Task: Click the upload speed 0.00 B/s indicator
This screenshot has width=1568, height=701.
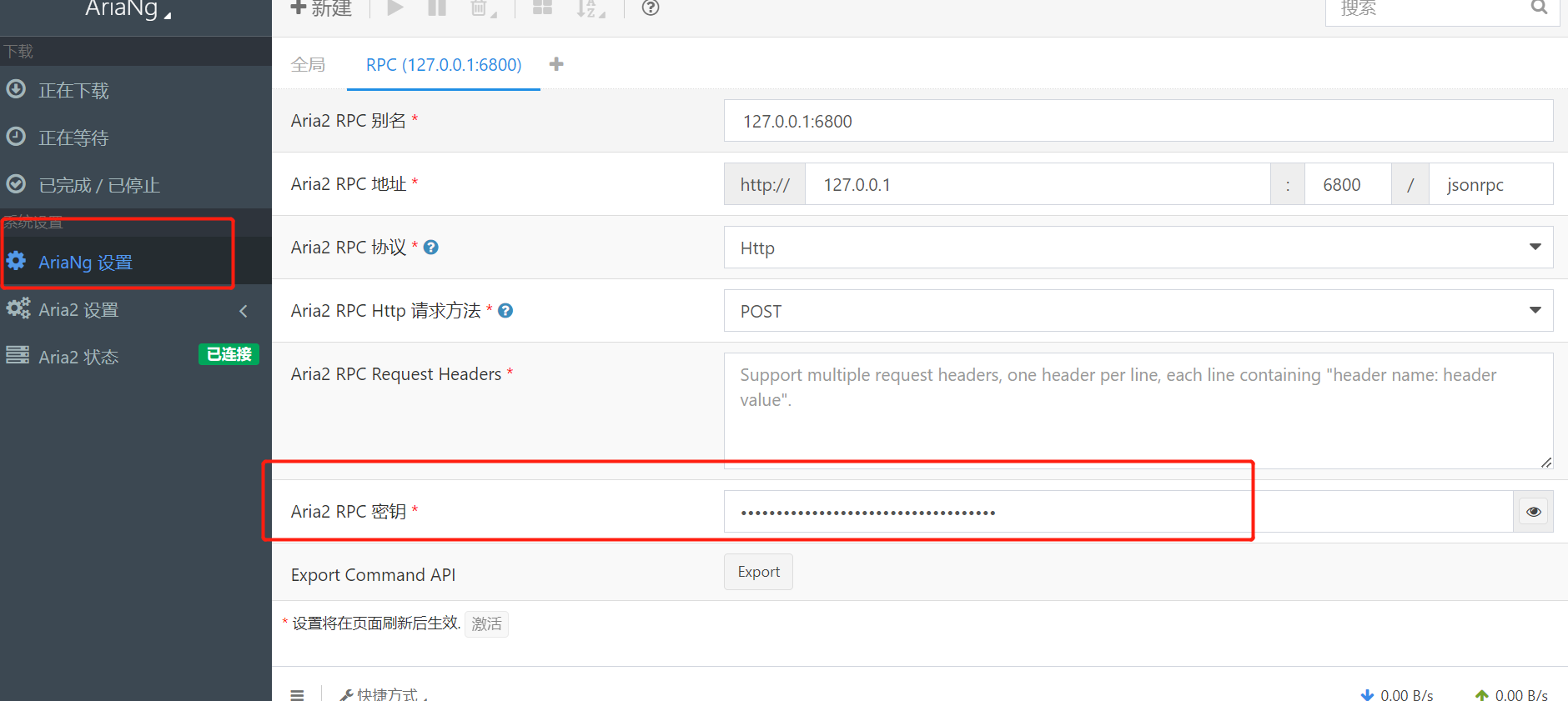Action: pos(1511,694)
